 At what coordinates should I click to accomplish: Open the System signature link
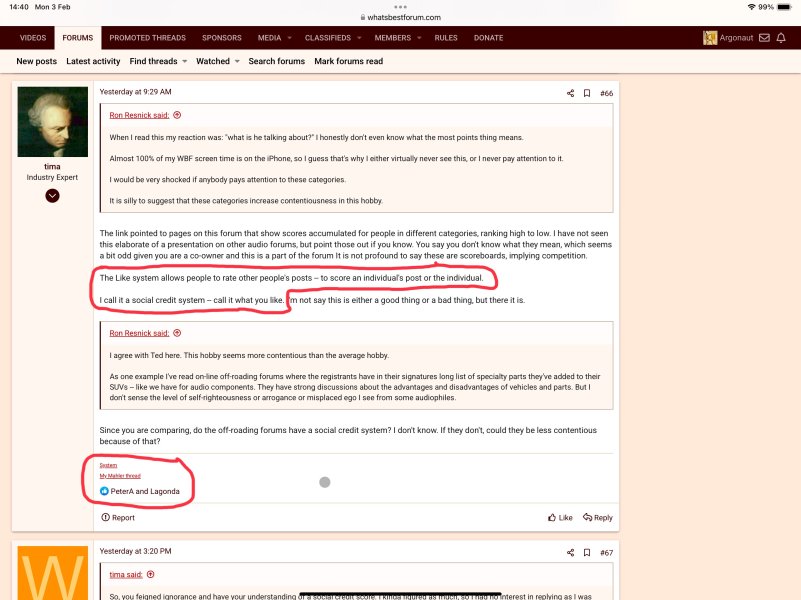tap(108, 465)
